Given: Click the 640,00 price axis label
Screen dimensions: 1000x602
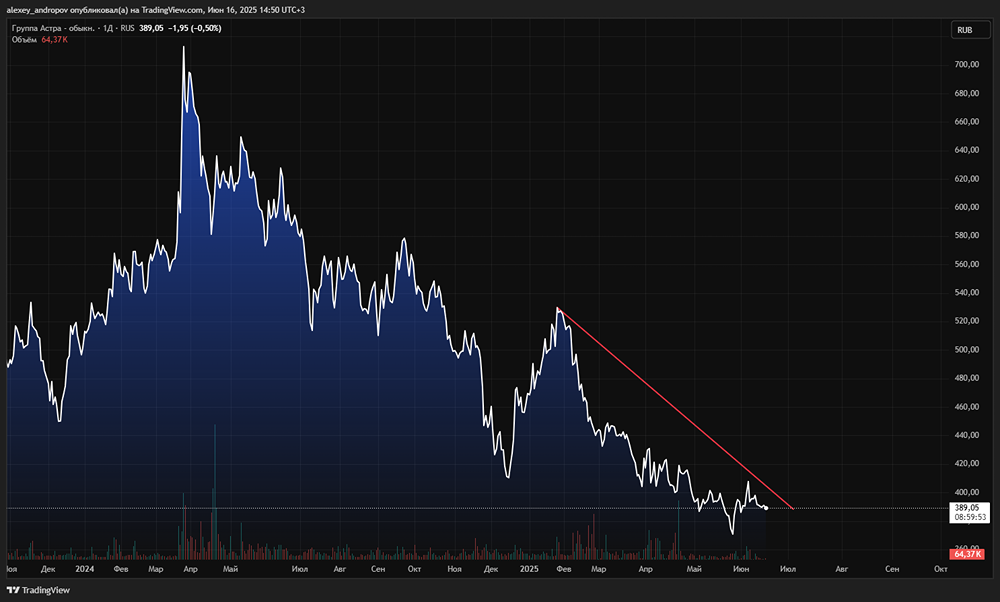Looking at the screenshot, I should [x=967, y=150].
